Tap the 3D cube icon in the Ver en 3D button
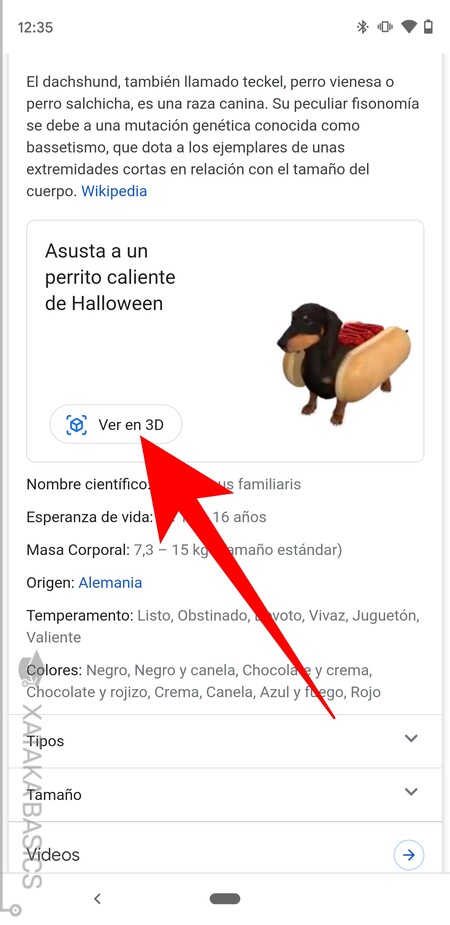 click(x=77, y=425)
